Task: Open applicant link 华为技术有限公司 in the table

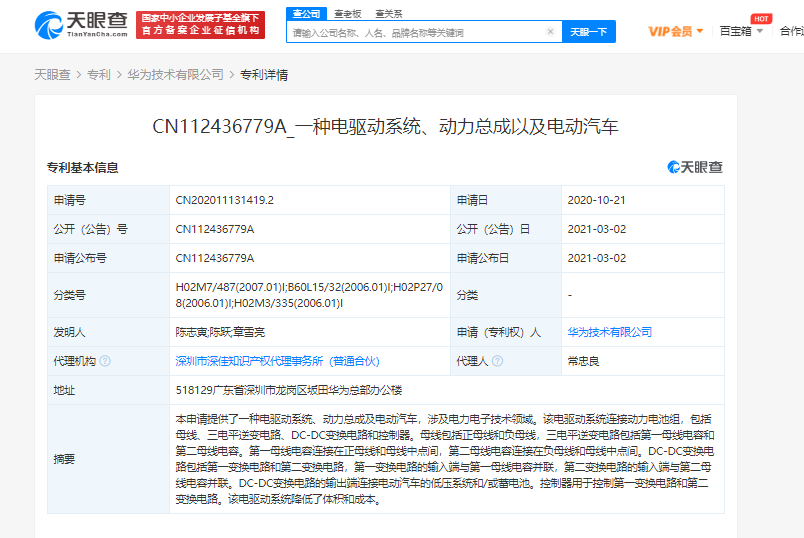Action: pos(610,332)
